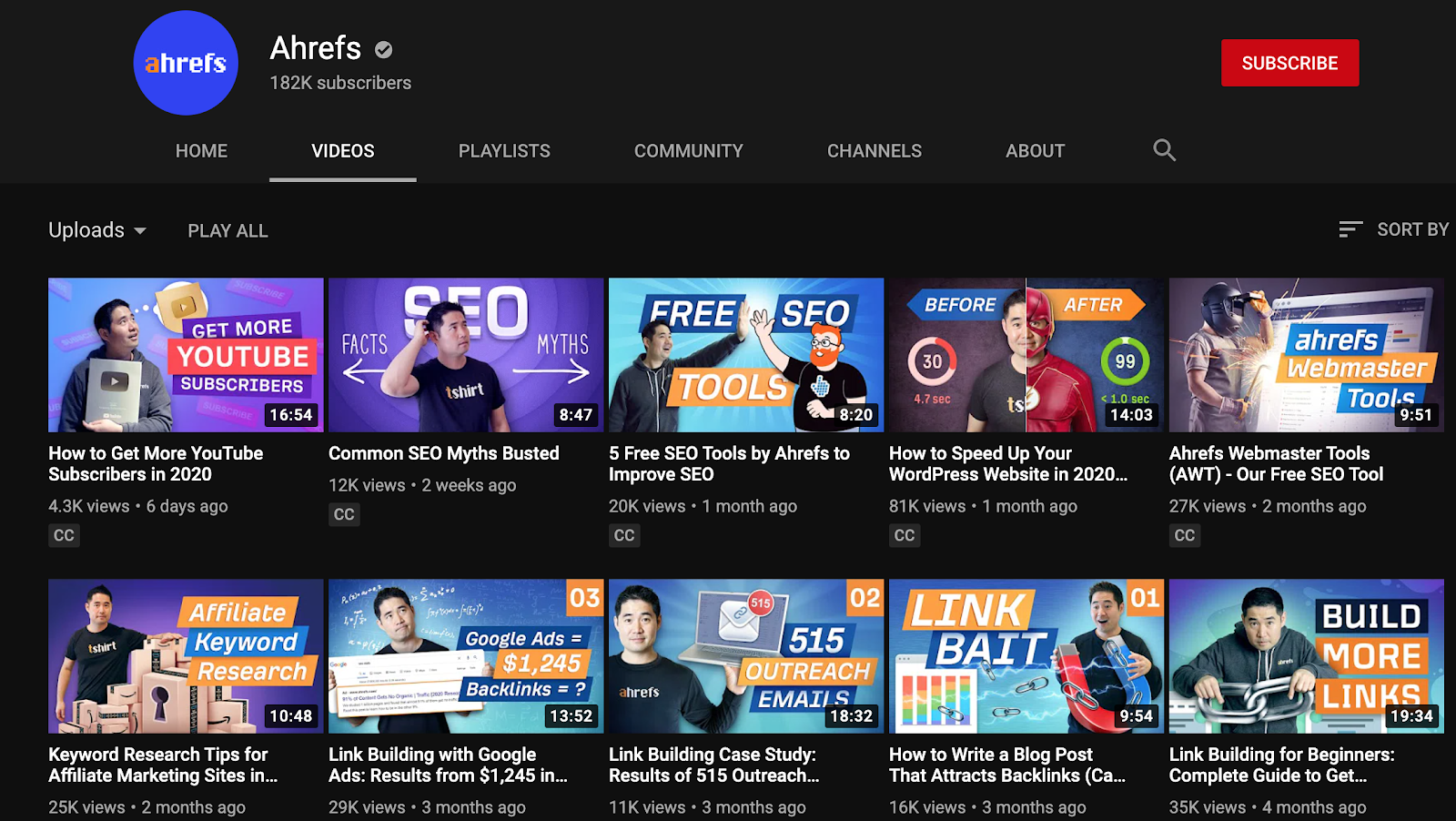Play the 'Get More YouTube Subscribers' thumbnail
This screenshot has width=1456, height=821.
[x=186, y=355]
